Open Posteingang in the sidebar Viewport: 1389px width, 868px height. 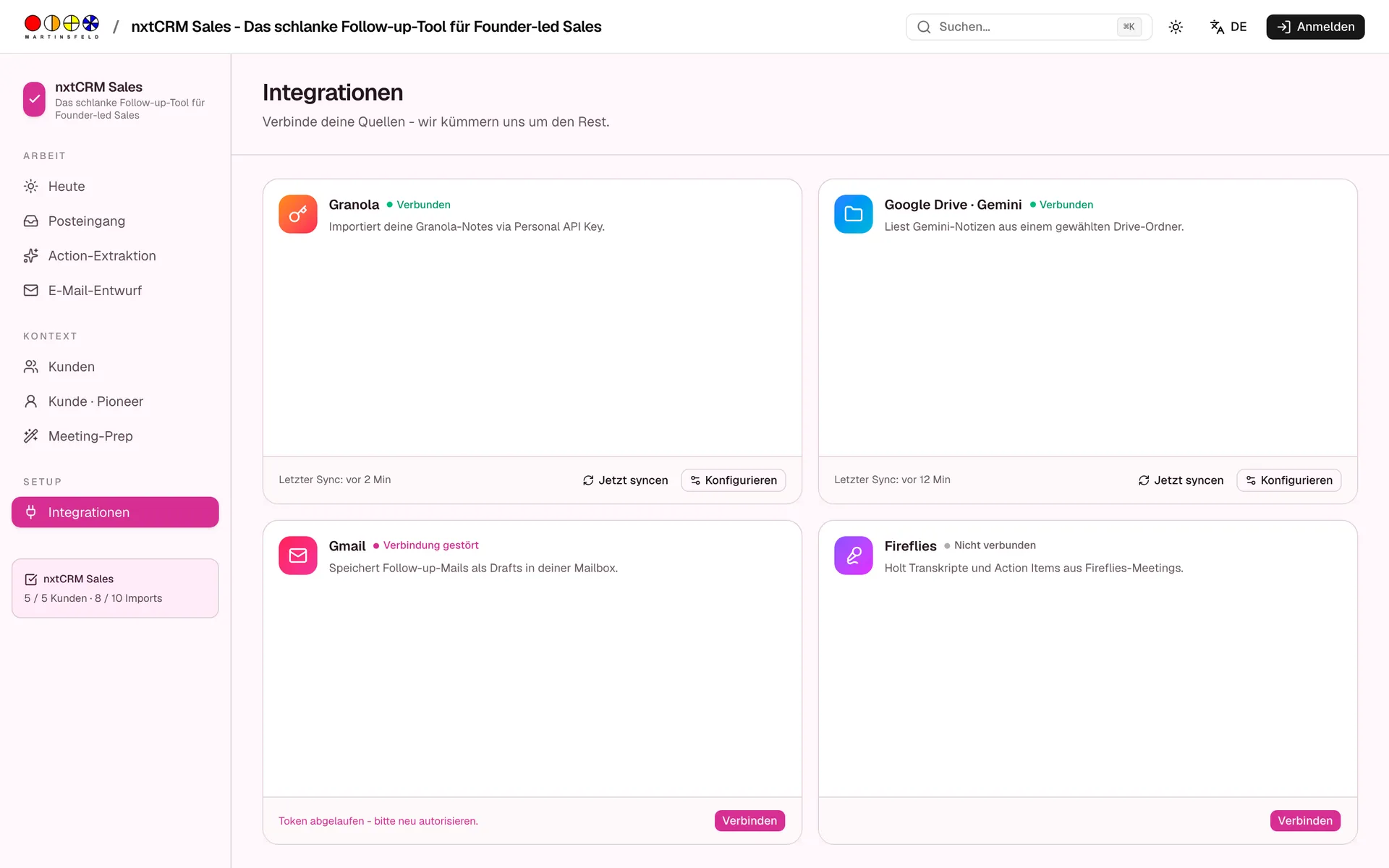tap(115, 221)
